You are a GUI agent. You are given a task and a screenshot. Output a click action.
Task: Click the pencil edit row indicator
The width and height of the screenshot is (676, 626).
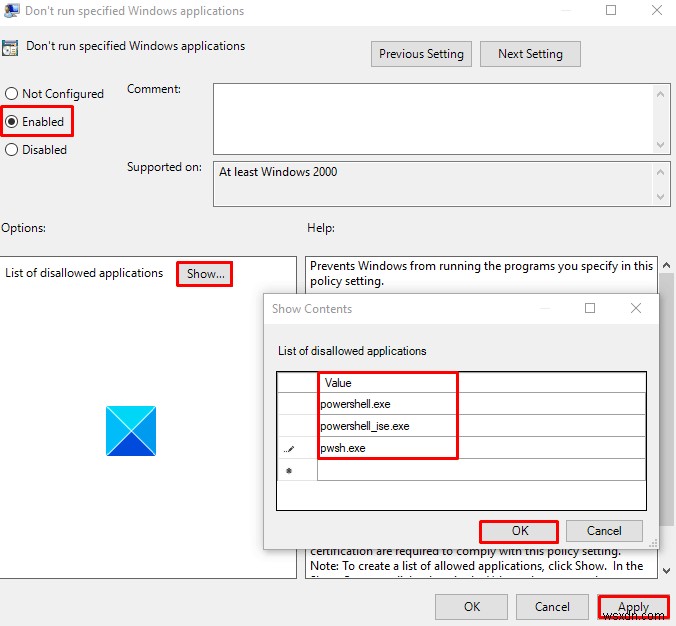pos(289,449)
